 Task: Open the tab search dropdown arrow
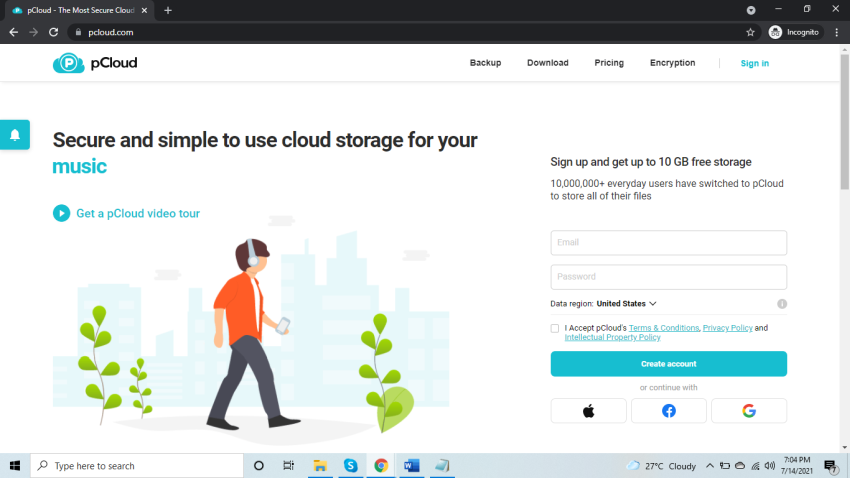point(751,10)
